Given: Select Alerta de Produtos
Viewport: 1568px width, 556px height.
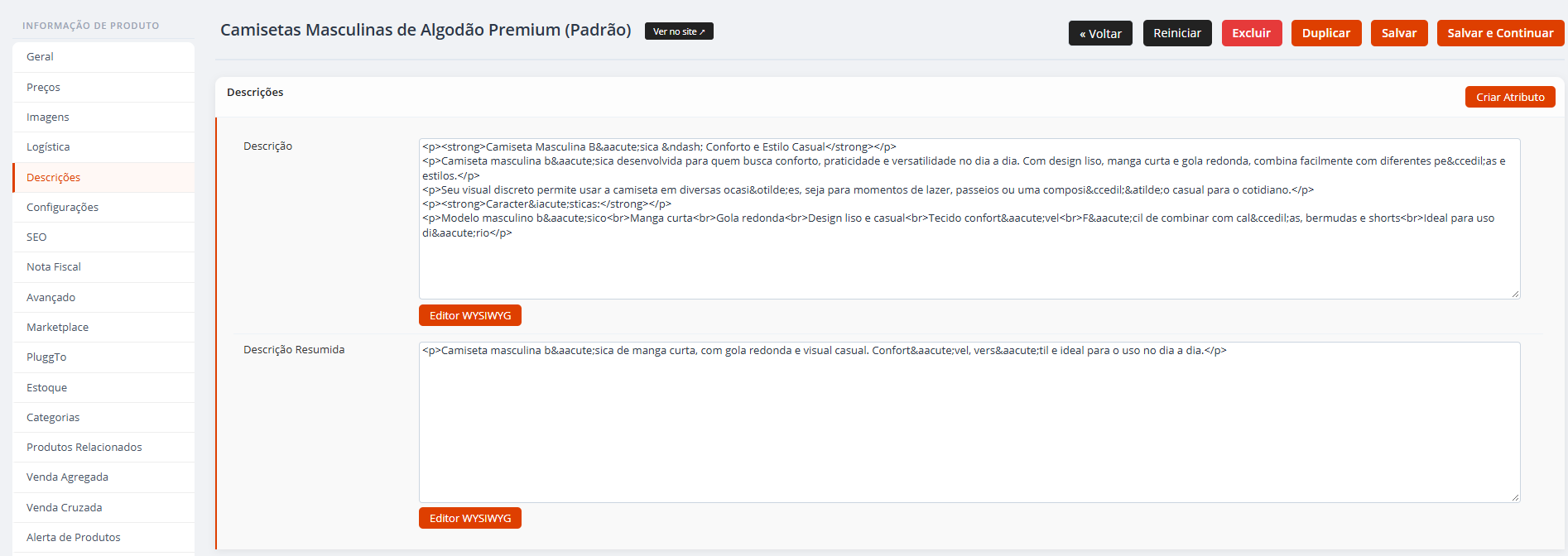Looking at the screenshot, I should [103, 537].
